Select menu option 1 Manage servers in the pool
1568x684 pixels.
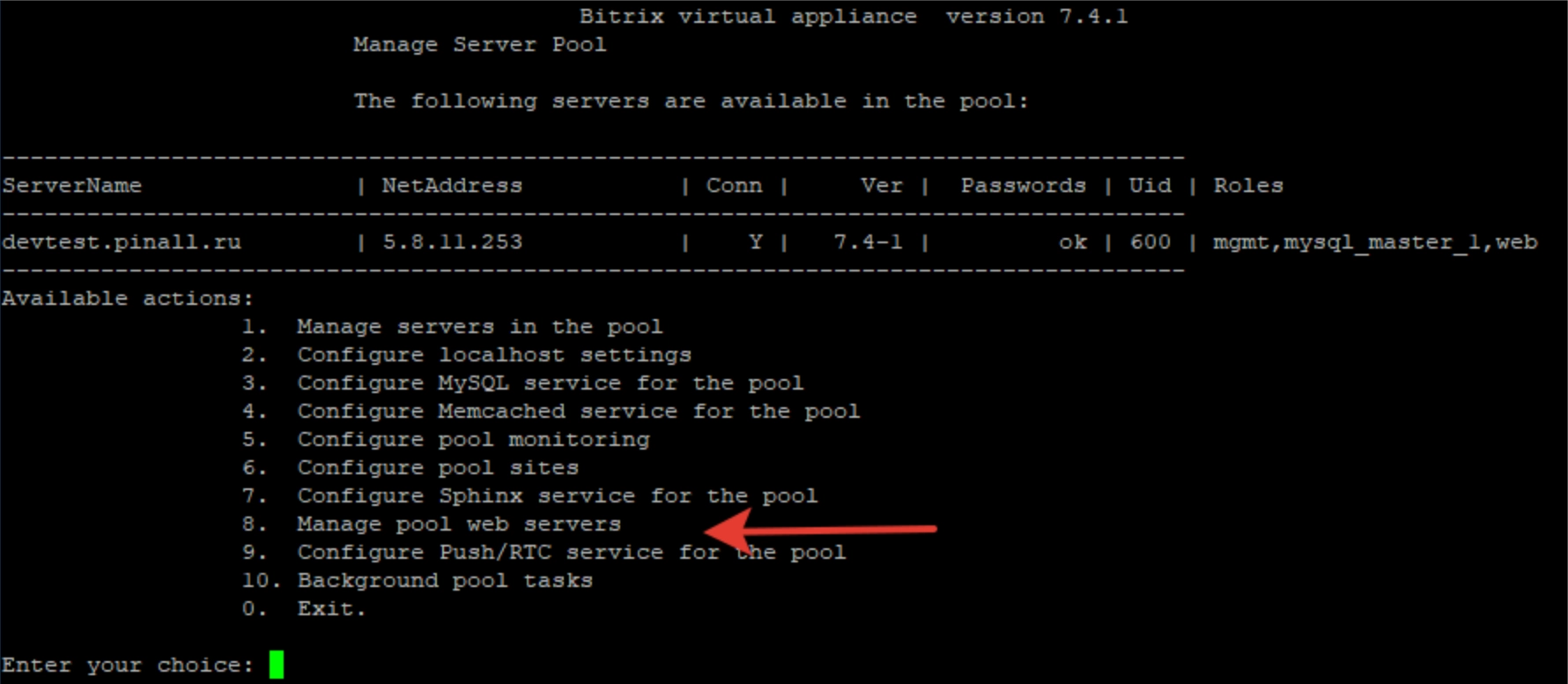(452, 327)
